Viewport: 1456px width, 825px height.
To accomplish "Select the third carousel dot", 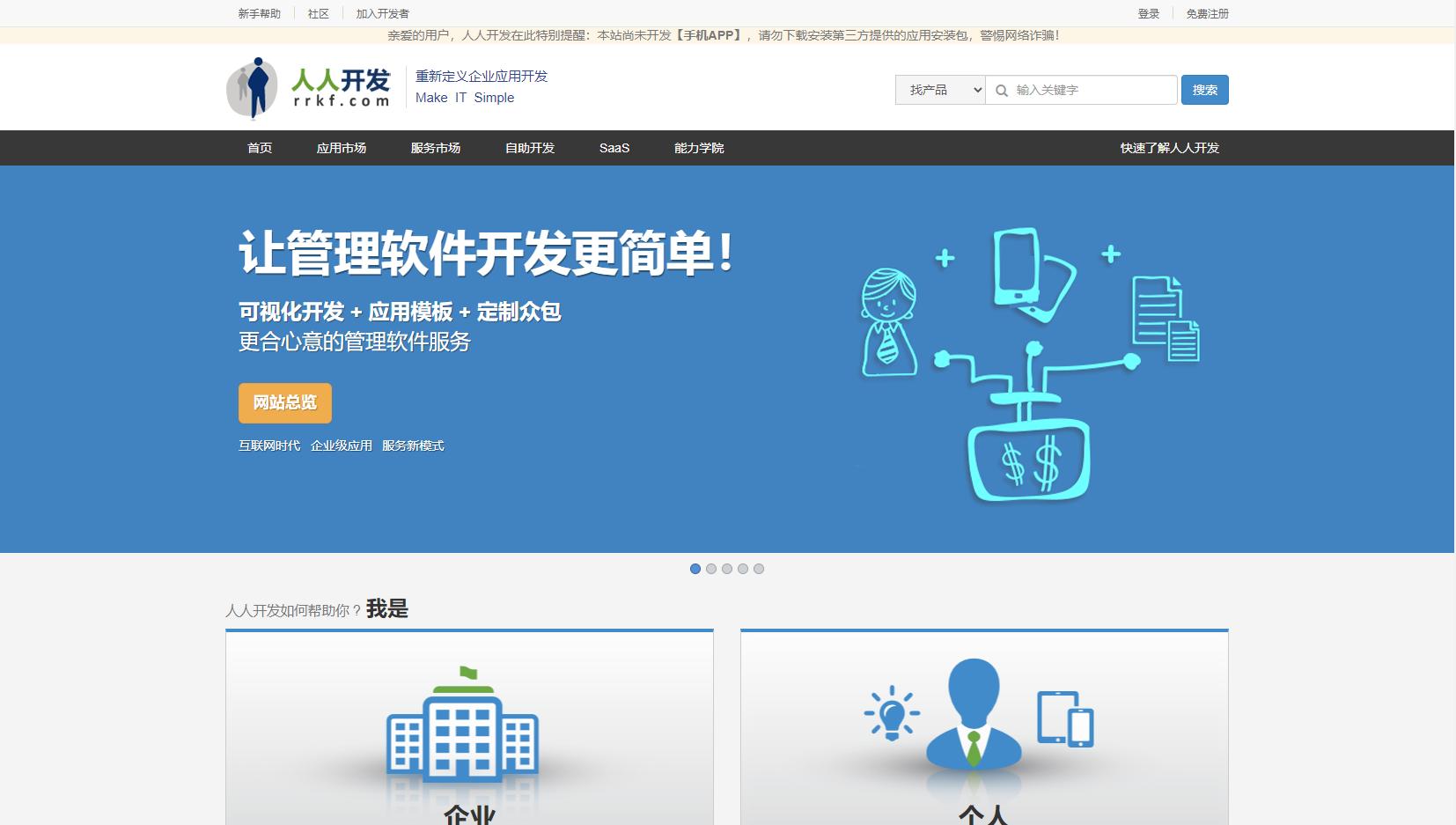I will (727, 569).
